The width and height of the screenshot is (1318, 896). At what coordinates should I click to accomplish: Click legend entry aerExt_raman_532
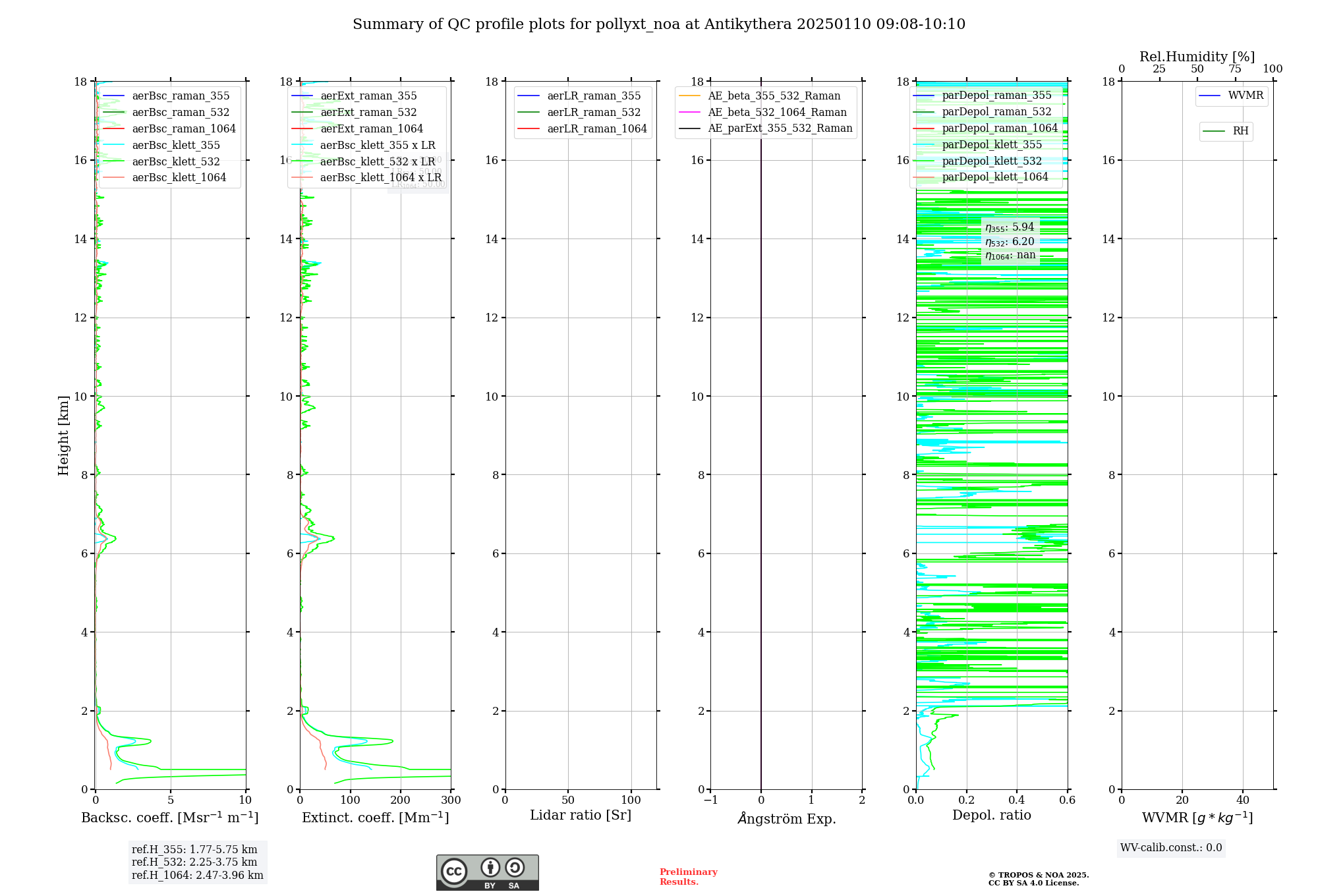pyautogui.click(x=354, y=113)
